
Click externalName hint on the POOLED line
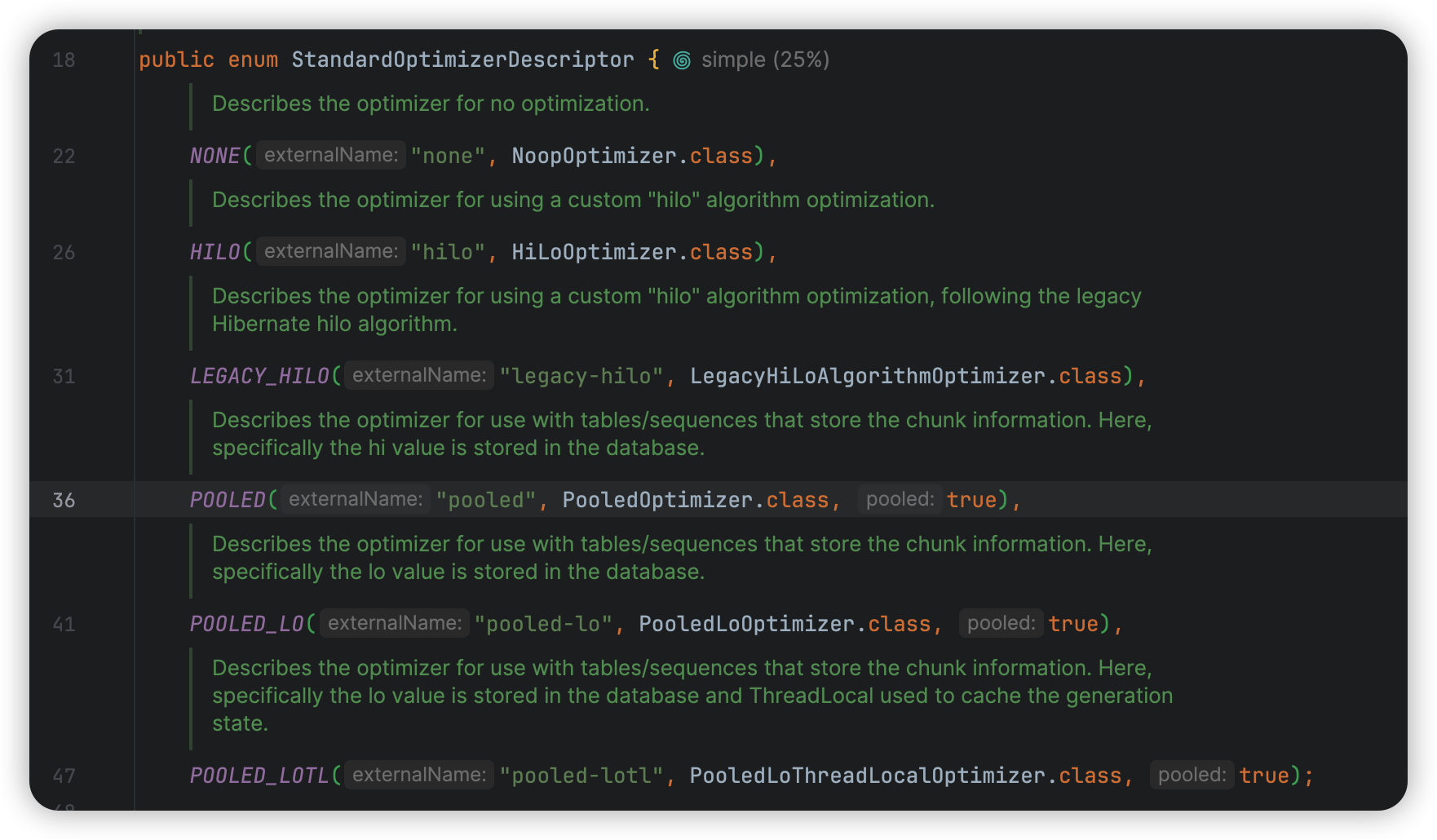356,499
